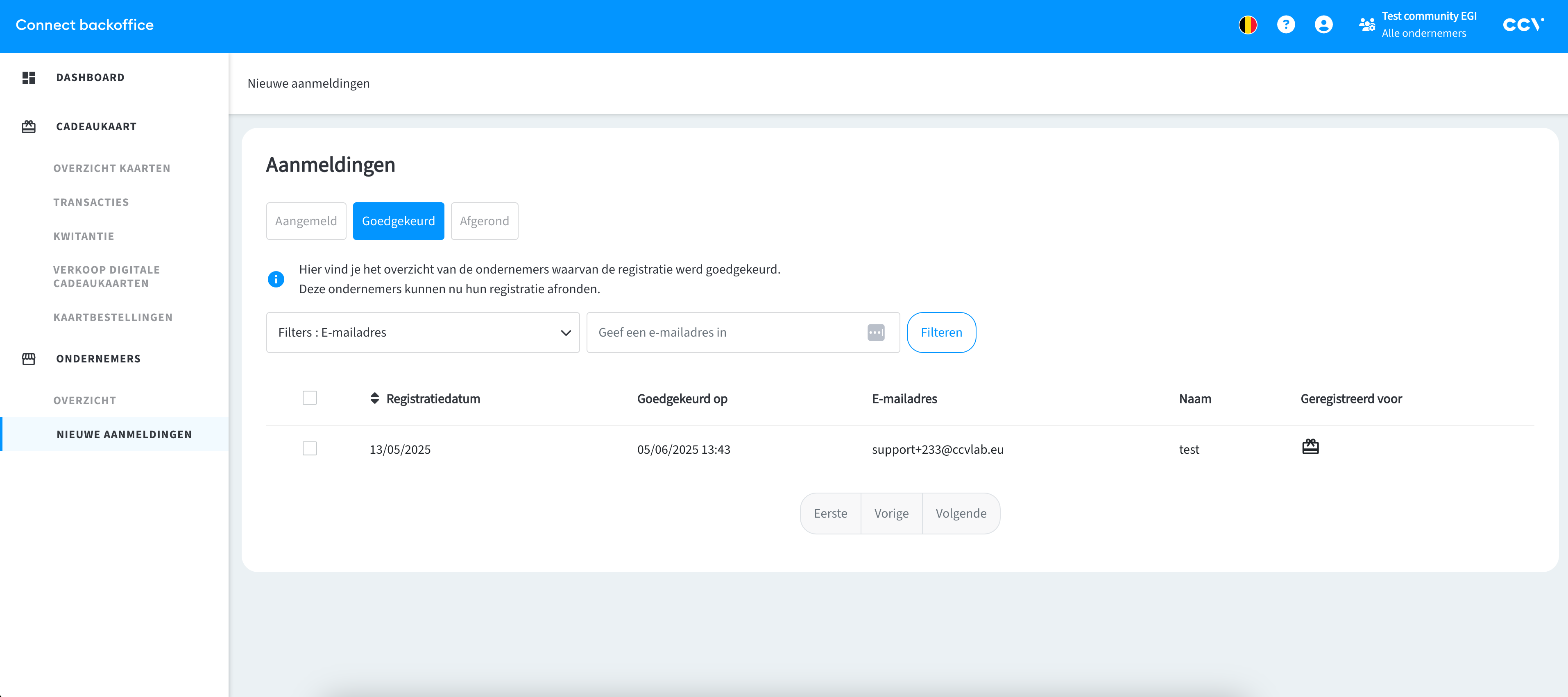Click the Belgian flag language icon
This screenshot has width=1568, height=697.
click(1248, 25)
